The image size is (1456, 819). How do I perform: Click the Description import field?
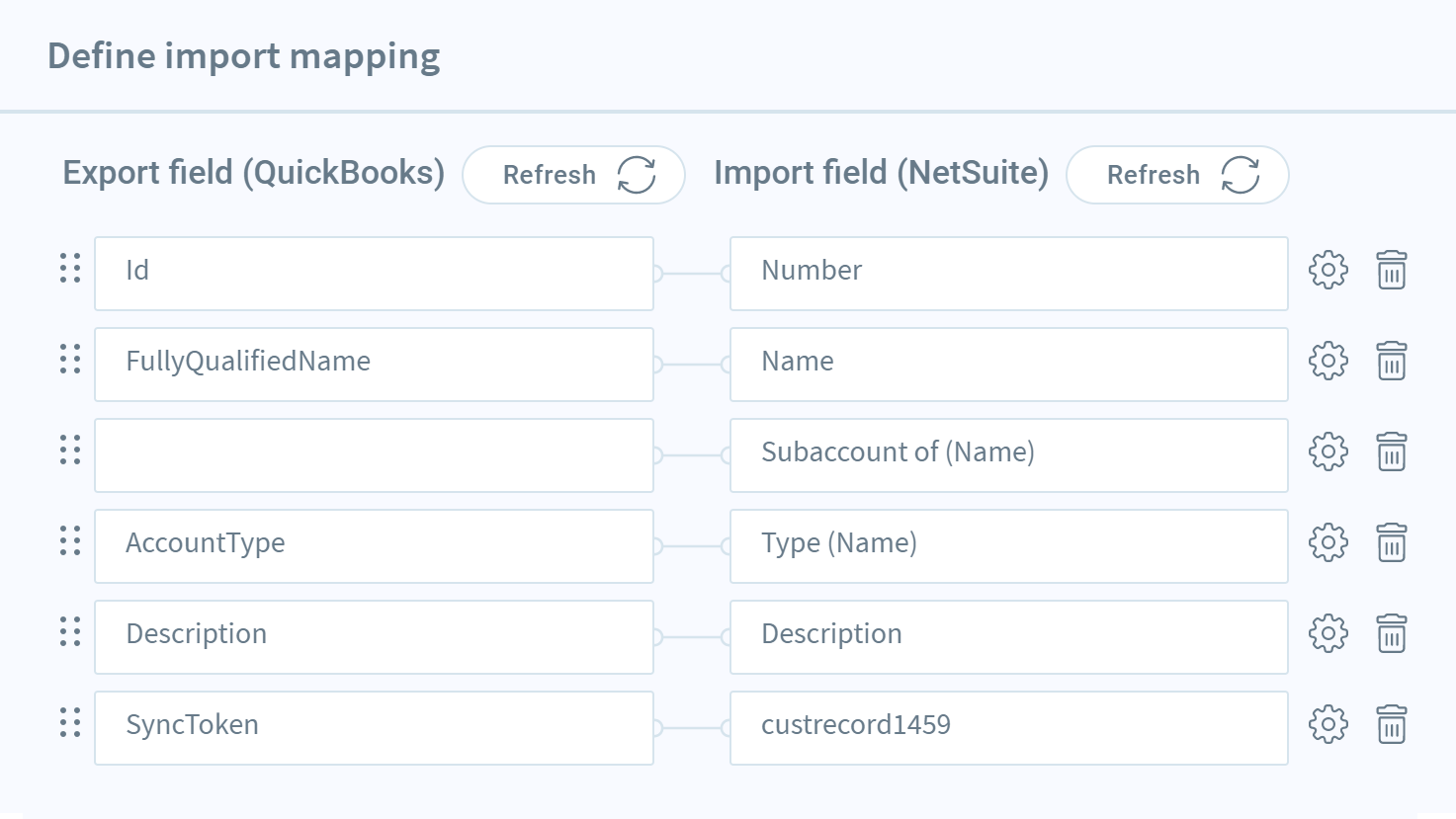[1009, 637]
